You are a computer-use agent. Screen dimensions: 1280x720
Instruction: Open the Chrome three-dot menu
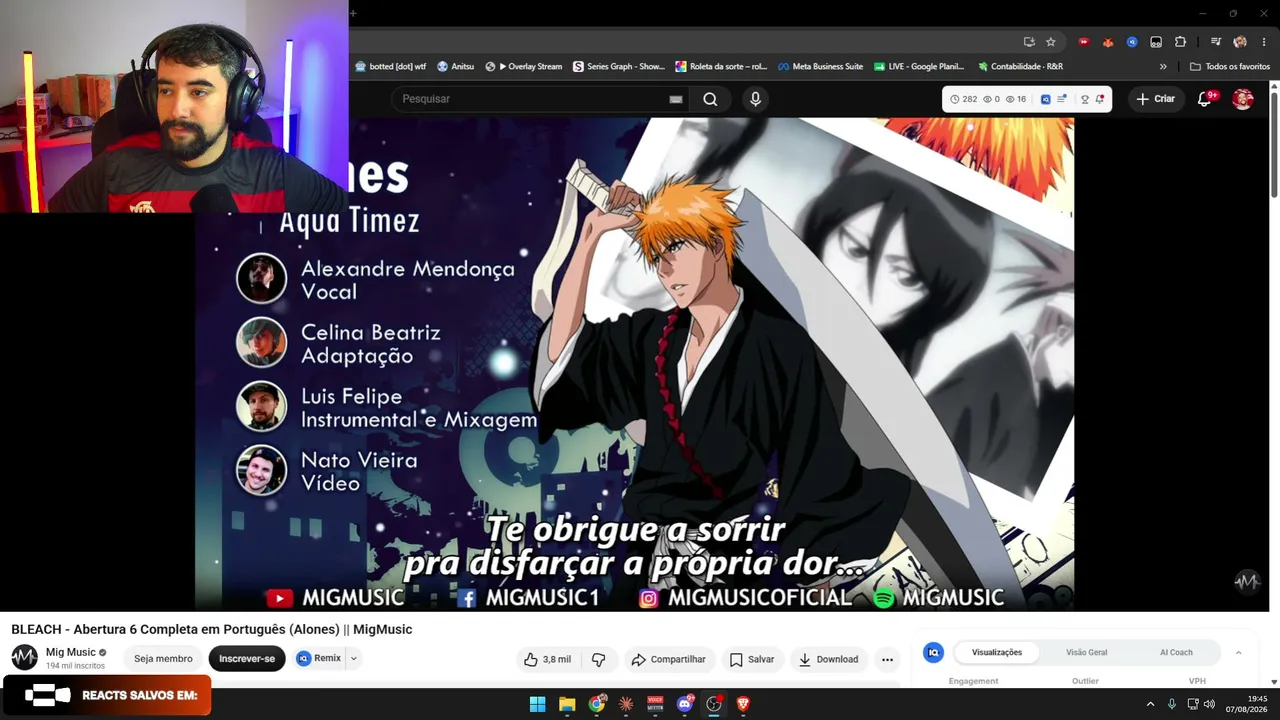click(x=1264, y=42)
